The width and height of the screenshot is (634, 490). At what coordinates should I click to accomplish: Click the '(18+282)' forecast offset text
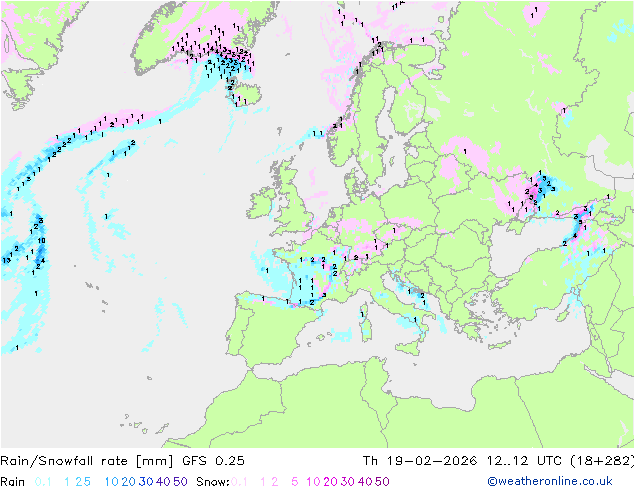pyautogui.click(x=602, y=461)
